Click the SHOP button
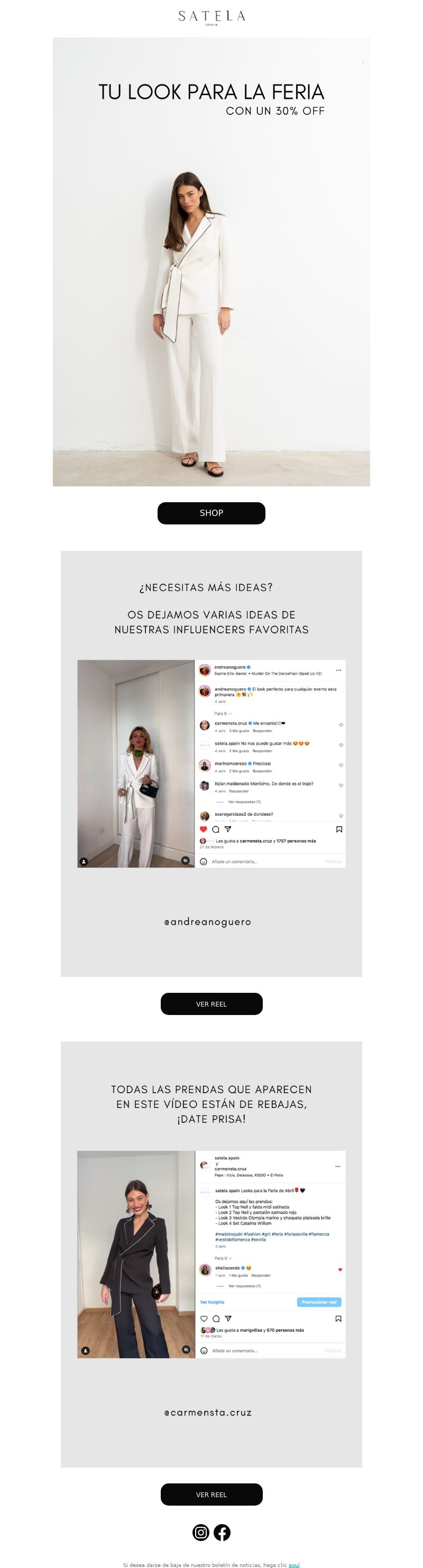Screen dimensions: 423x1568 [x=211, y=513]
